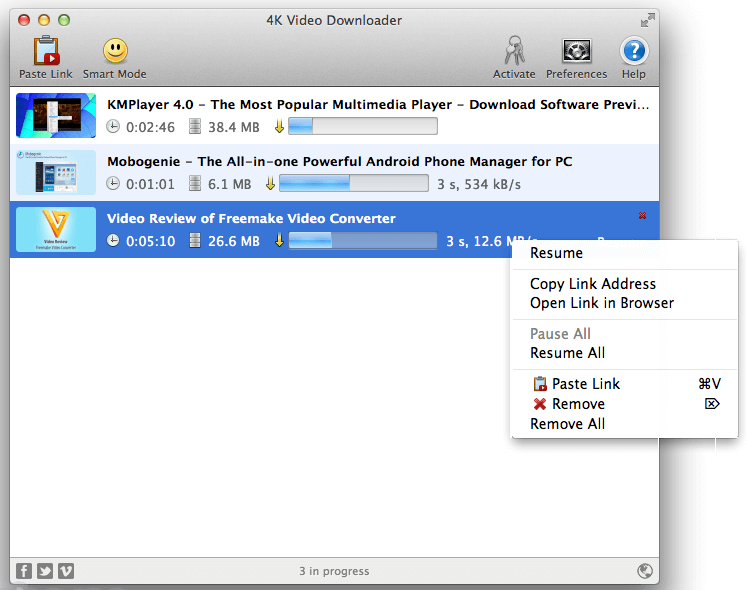
Task: Click the Activate keys icon
Action: [x=514, y=52]
